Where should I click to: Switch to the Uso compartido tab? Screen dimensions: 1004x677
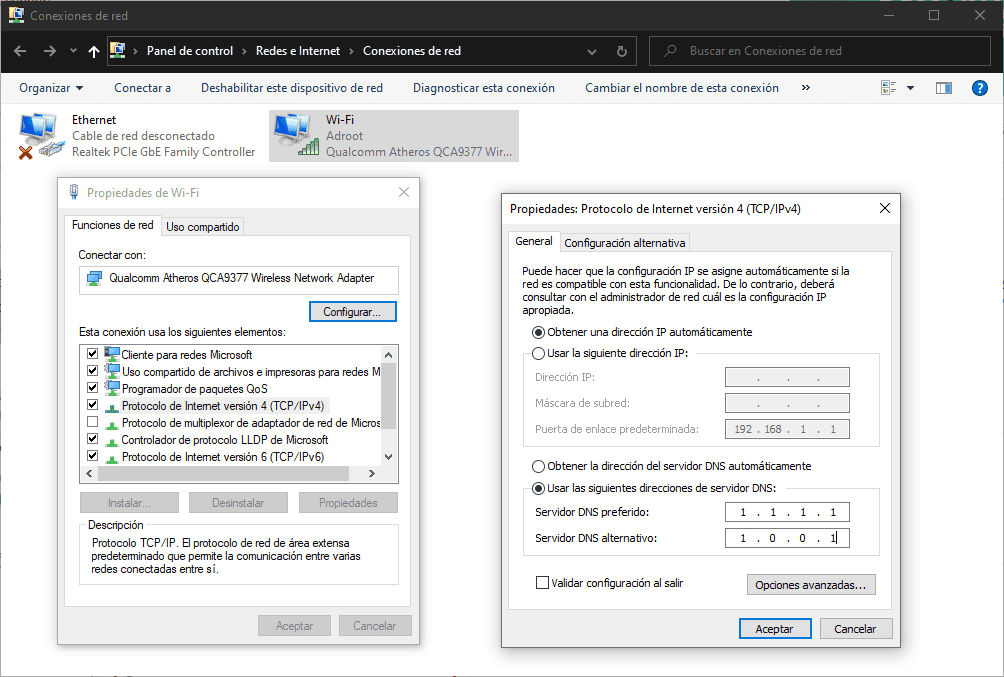202,227
